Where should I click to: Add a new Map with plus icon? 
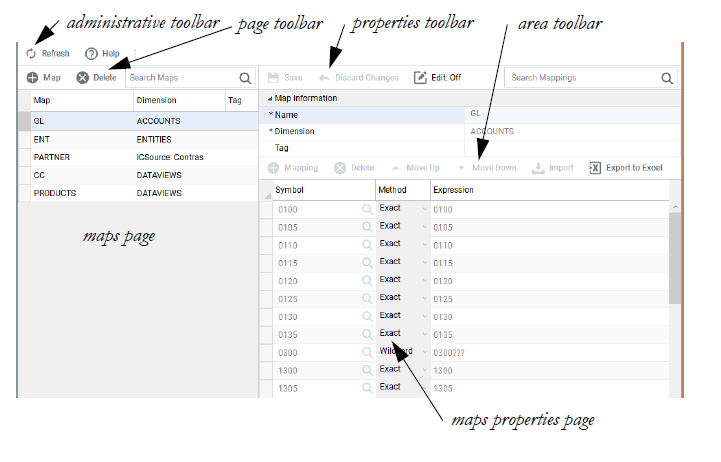point(33,77)
